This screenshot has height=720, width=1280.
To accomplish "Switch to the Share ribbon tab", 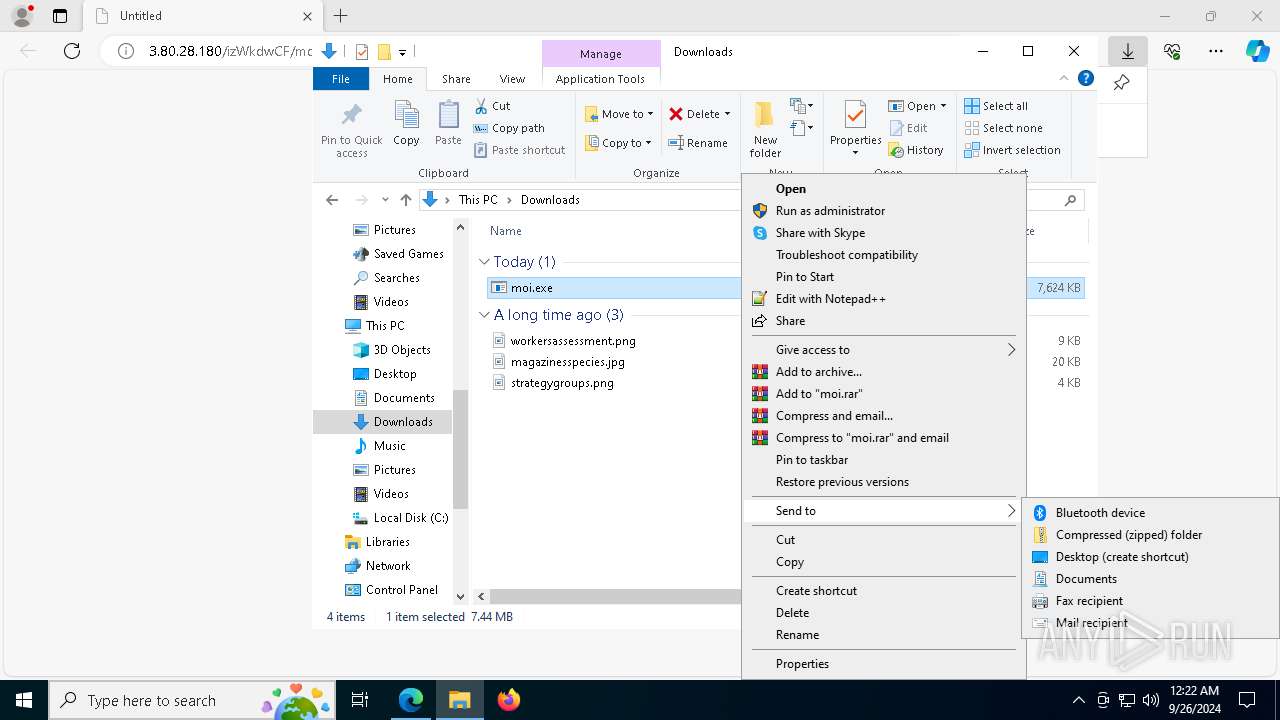I will 456,79.
